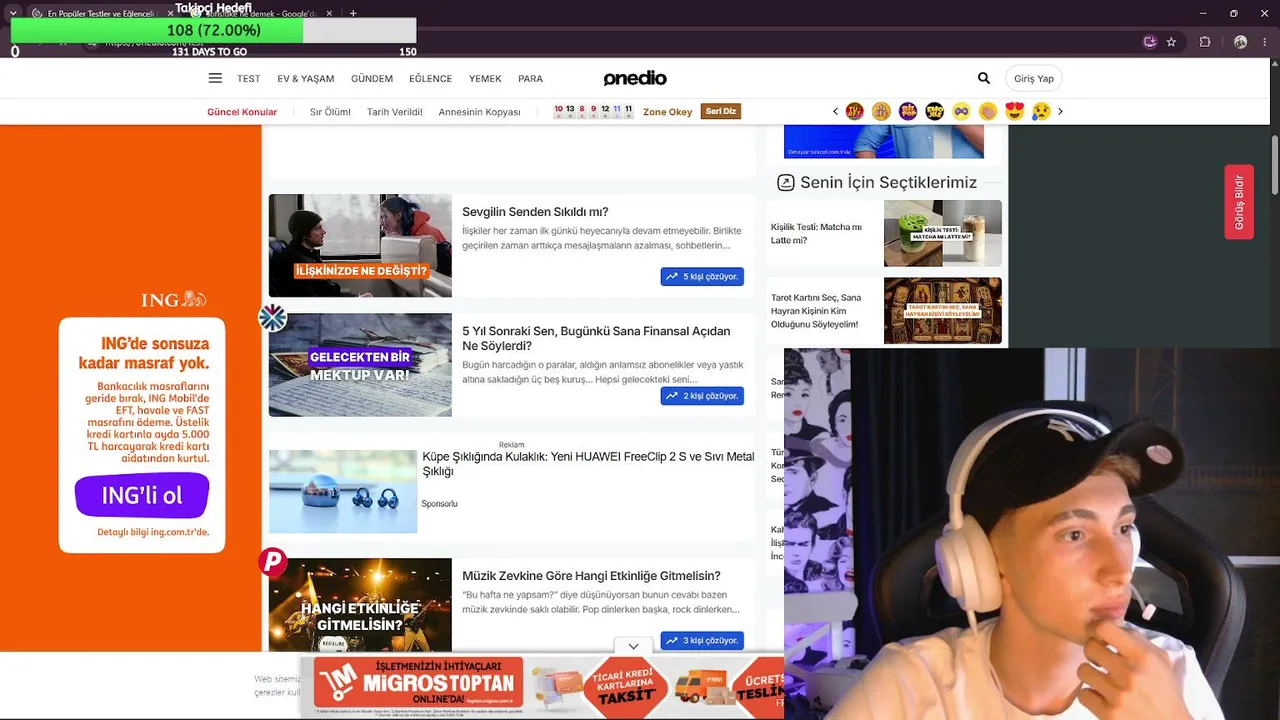Open the Zone Okey link
Viewport: 1280px width, 720px height.
(668, 112)
